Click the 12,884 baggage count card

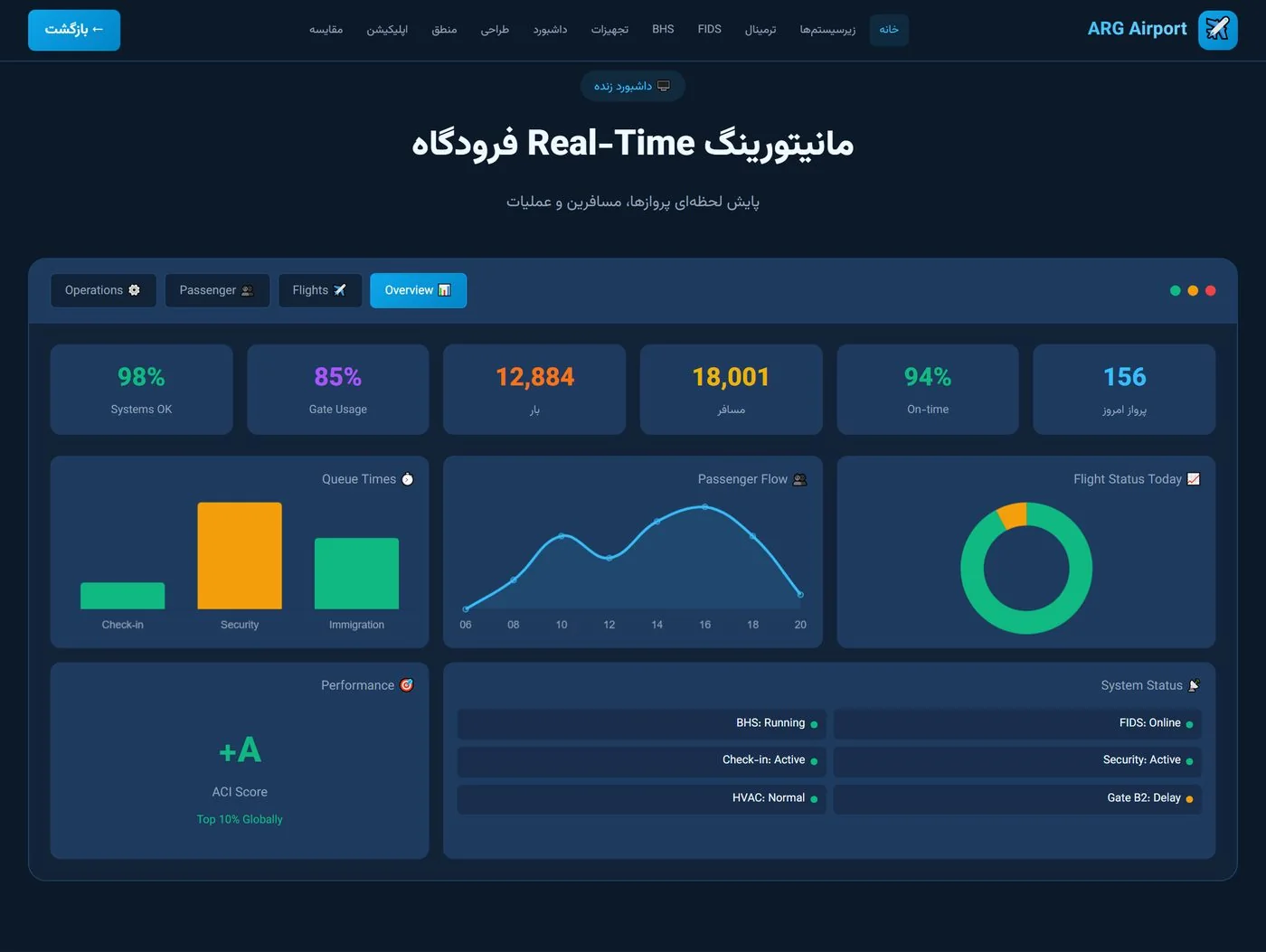(534, 390)
